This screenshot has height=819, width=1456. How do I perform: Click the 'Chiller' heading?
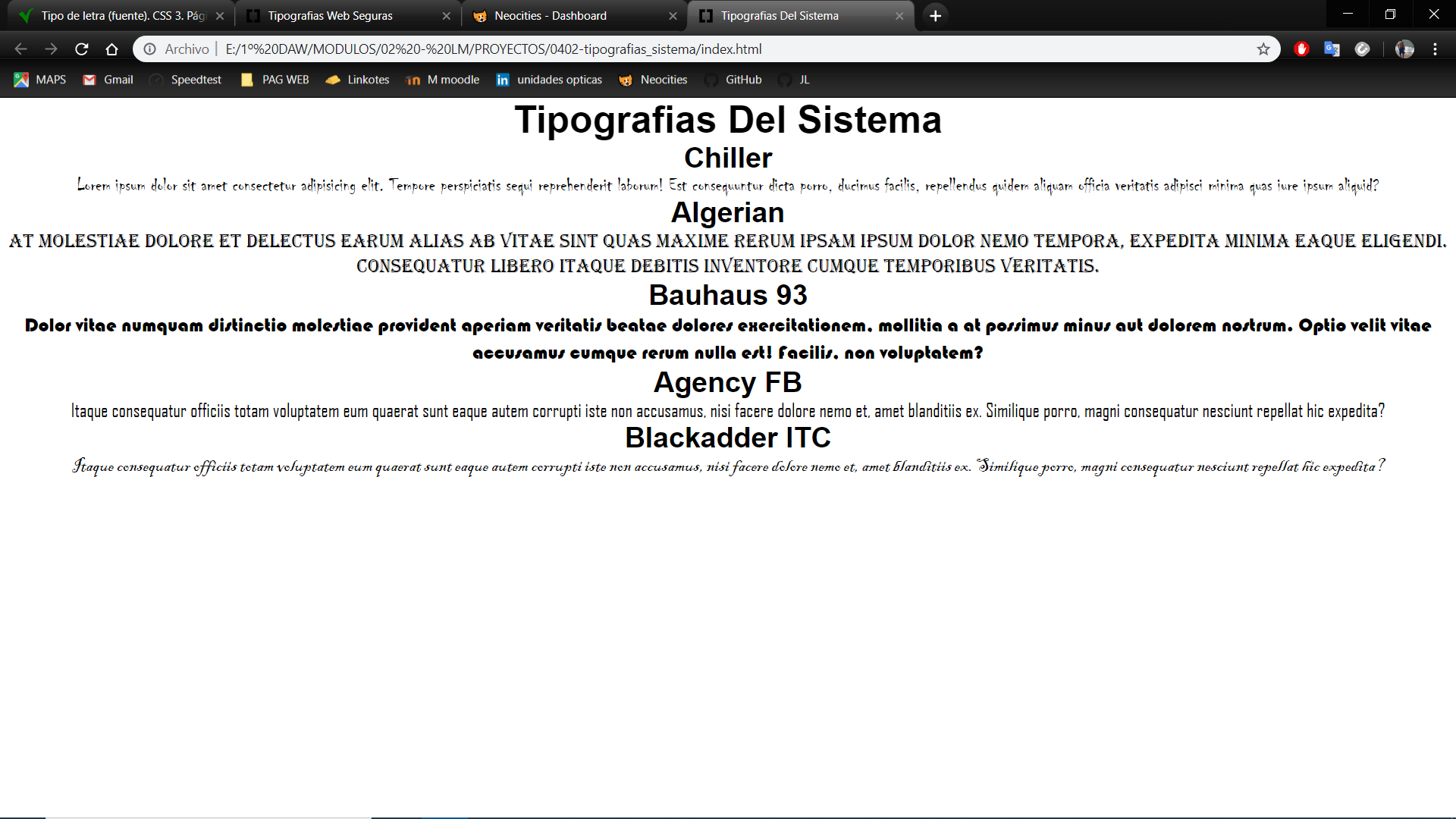[728, 158]
